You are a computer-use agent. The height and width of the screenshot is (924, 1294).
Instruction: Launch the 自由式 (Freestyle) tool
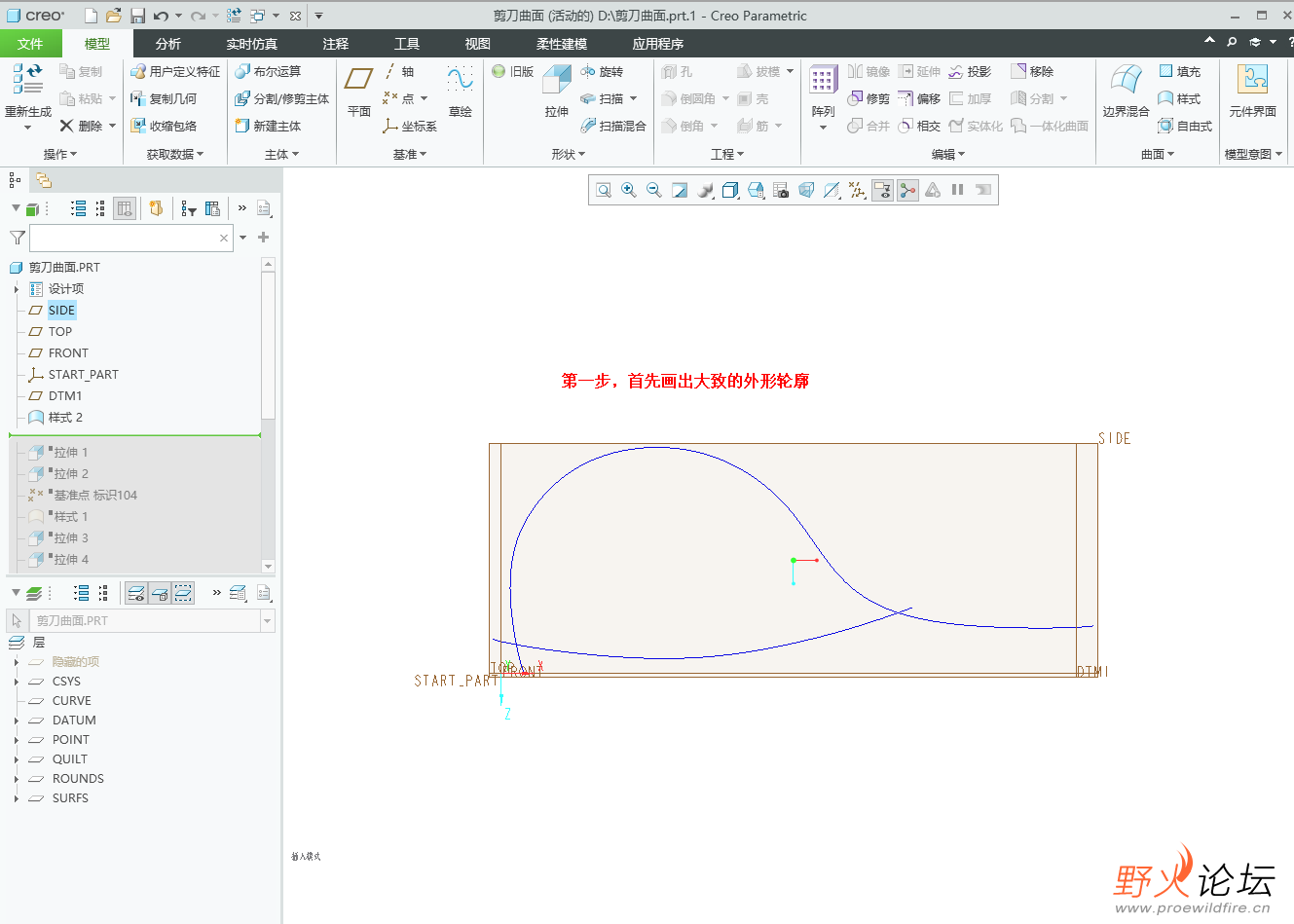[1185, 127]
